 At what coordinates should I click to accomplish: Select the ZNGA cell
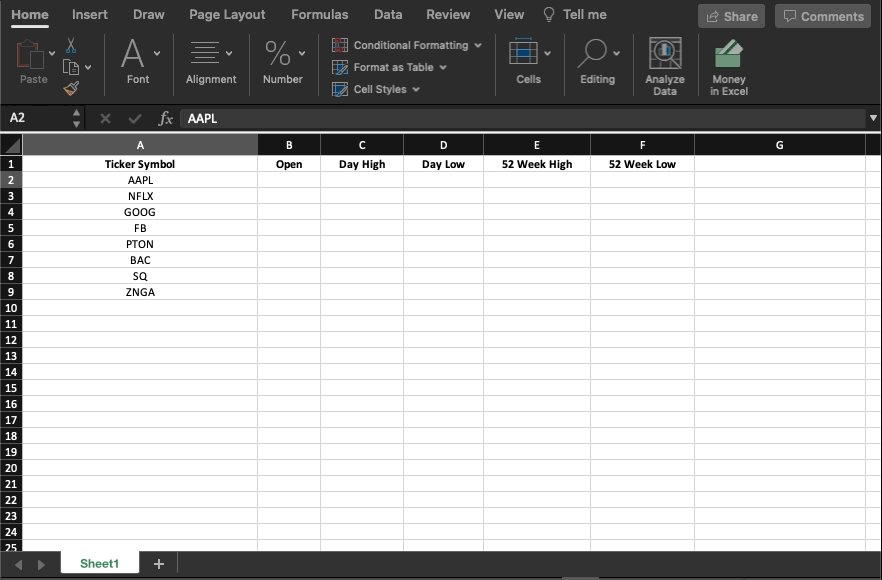(x=140, y=292)
